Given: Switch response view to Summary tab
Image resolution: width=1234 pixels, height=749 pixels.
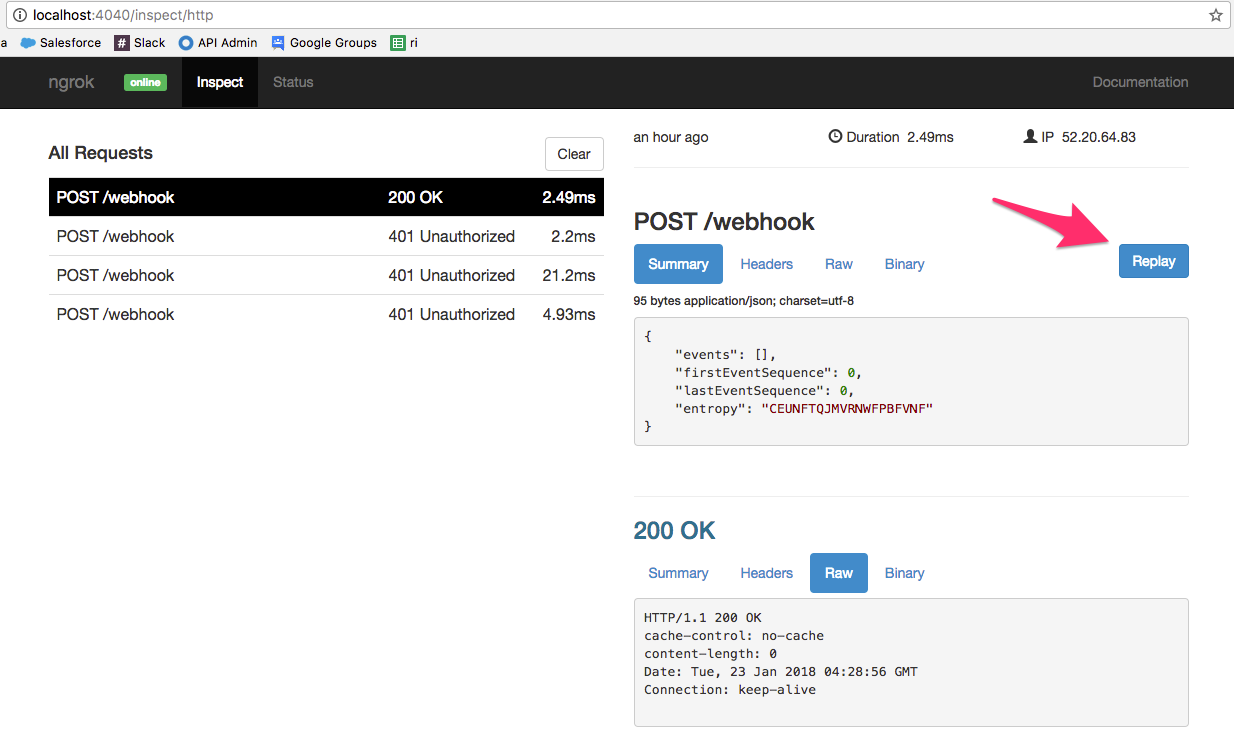Looking at the screenshot, I should coord(678,572).
